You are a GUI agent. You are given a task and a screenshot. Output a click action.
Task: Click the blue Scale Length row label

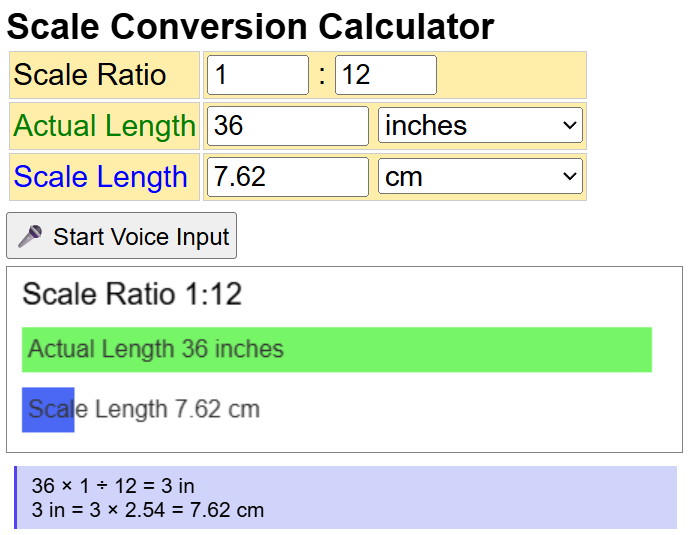[100, 177]
